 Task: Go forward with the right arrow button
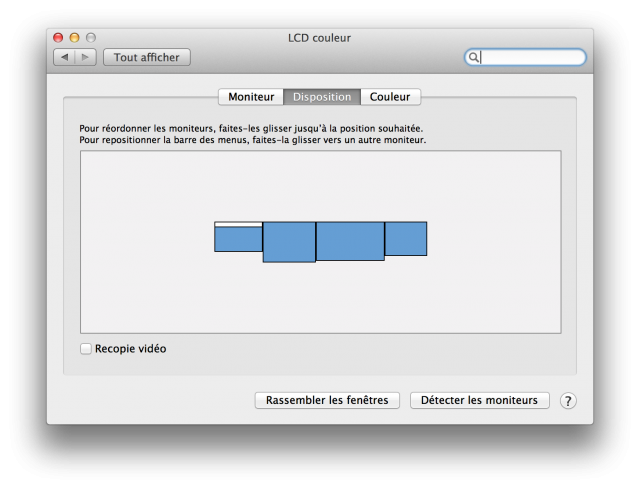(x=85, y=57)
